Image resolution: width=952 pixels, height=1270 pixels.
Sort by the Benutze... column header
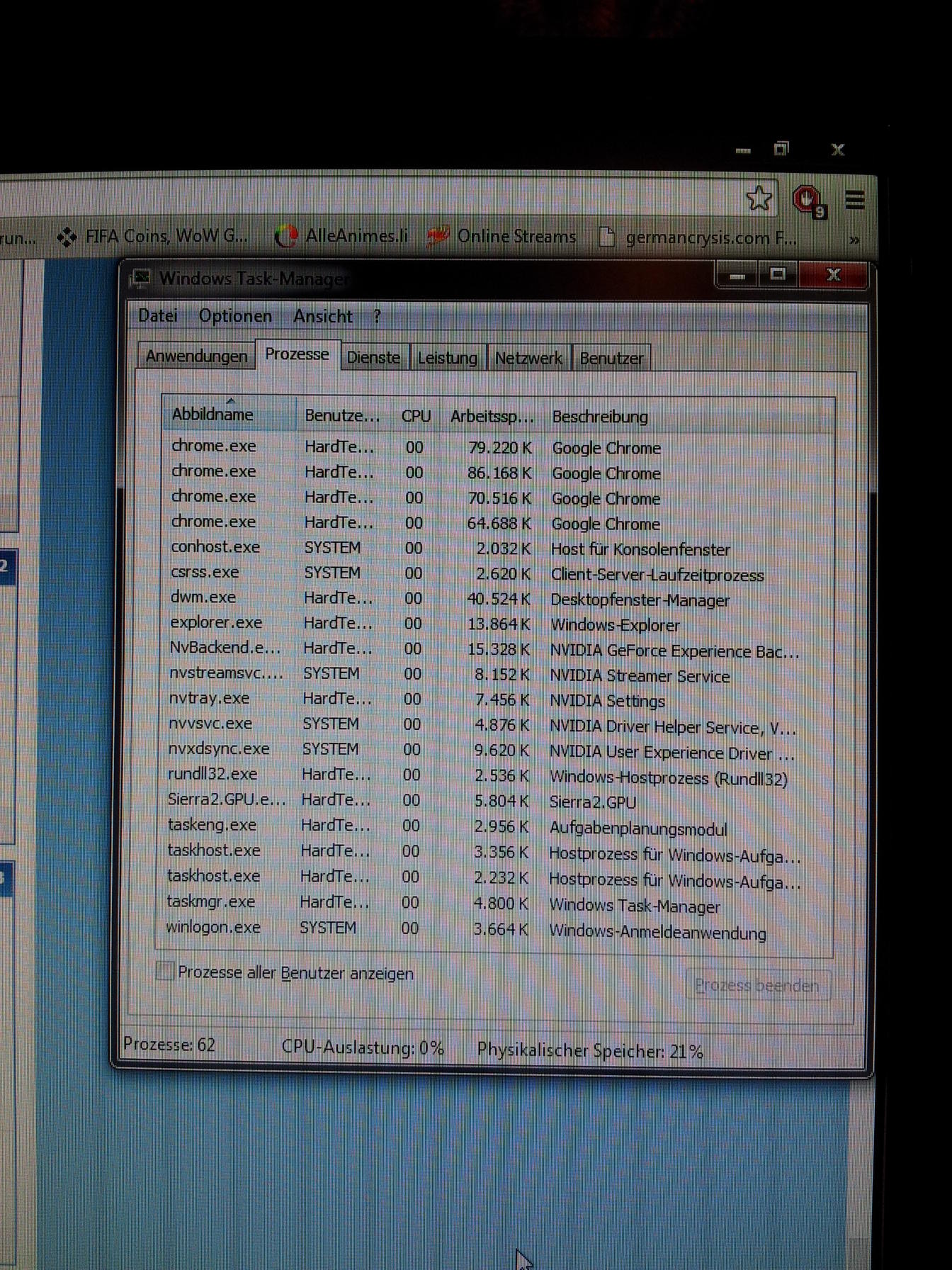344,415
